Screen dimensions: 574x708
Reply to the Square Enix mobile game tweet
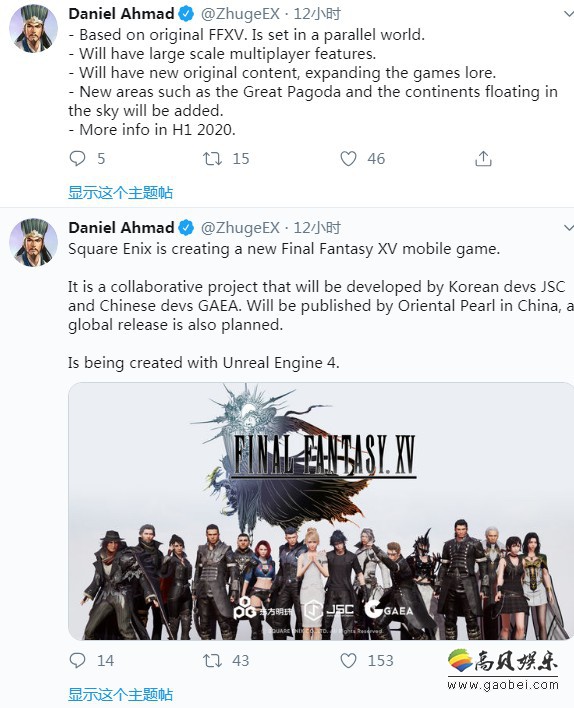tap(77, 661)
